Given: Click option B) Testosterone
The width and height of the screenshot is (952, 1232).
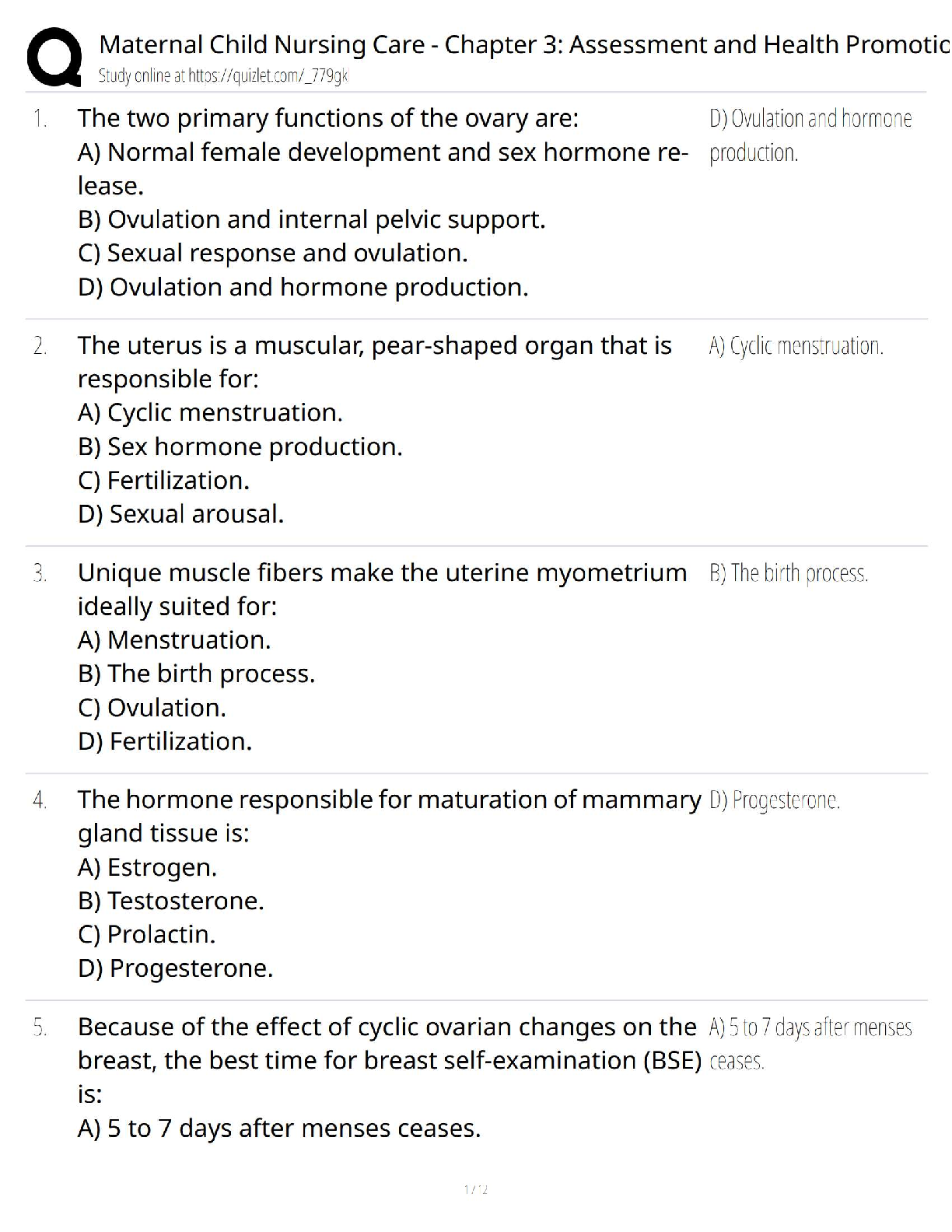Looking at the screenshot, I should pyautogui.click(x=170, y=901).
